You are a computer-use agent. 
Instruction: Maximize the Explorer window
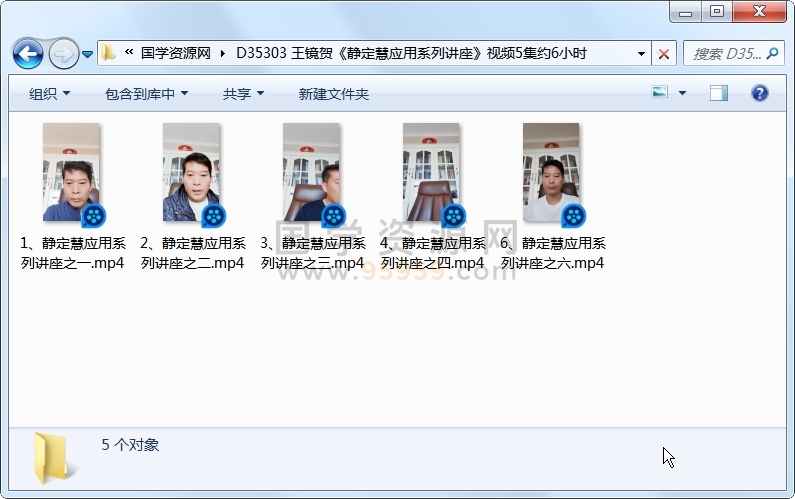click(x=716, y=12)
